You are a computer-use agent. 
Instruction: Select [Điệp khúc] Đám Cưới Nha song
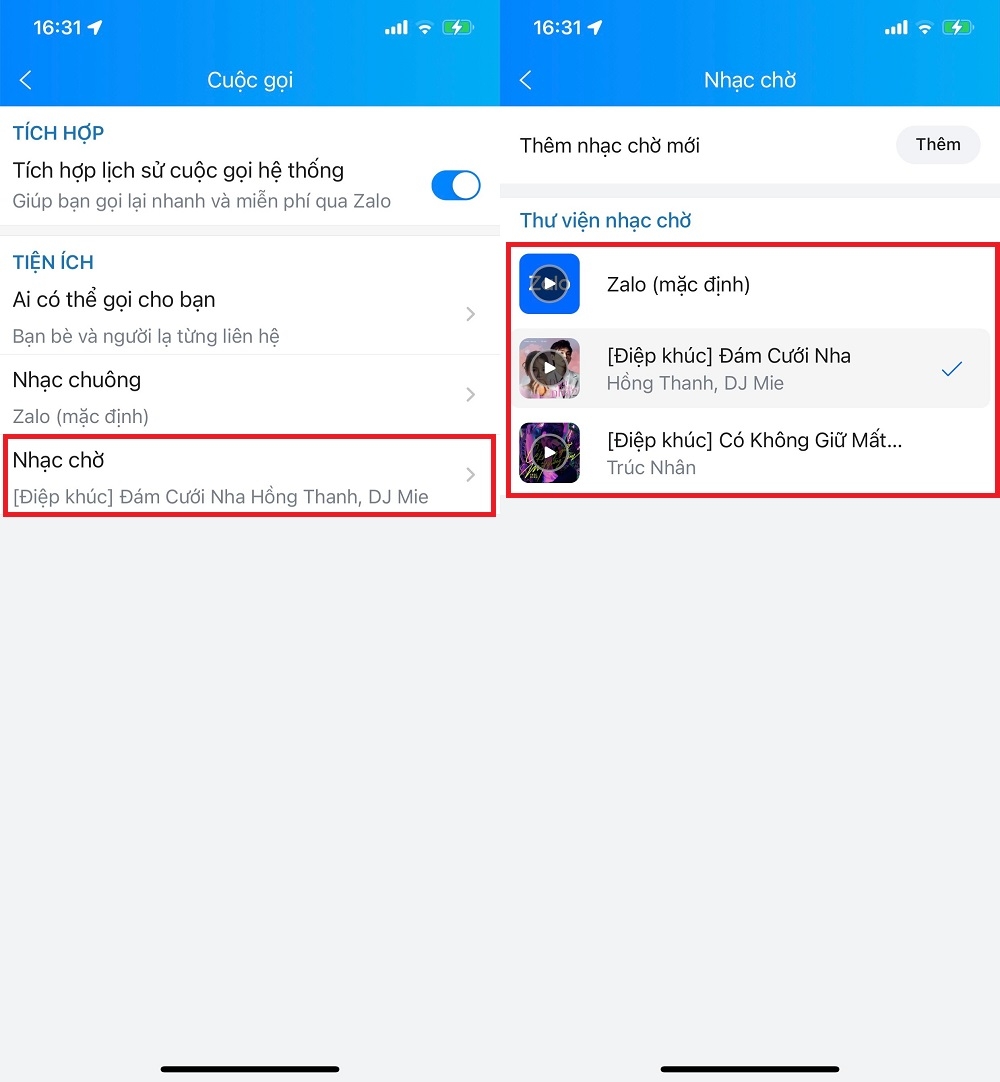752,368
